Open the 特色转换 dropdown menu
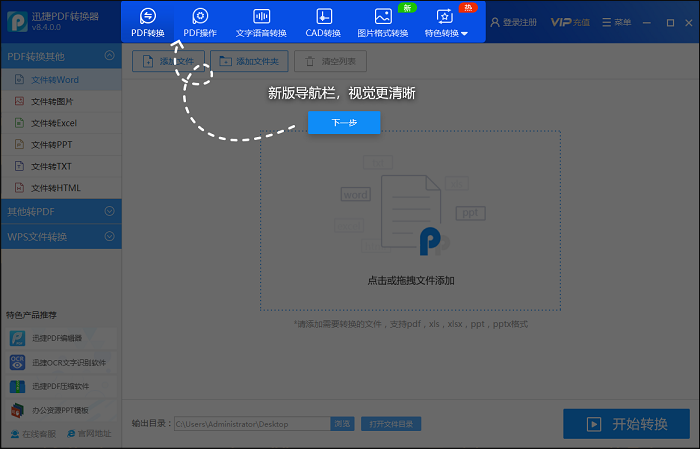700x449 pixels. [445, 33]
